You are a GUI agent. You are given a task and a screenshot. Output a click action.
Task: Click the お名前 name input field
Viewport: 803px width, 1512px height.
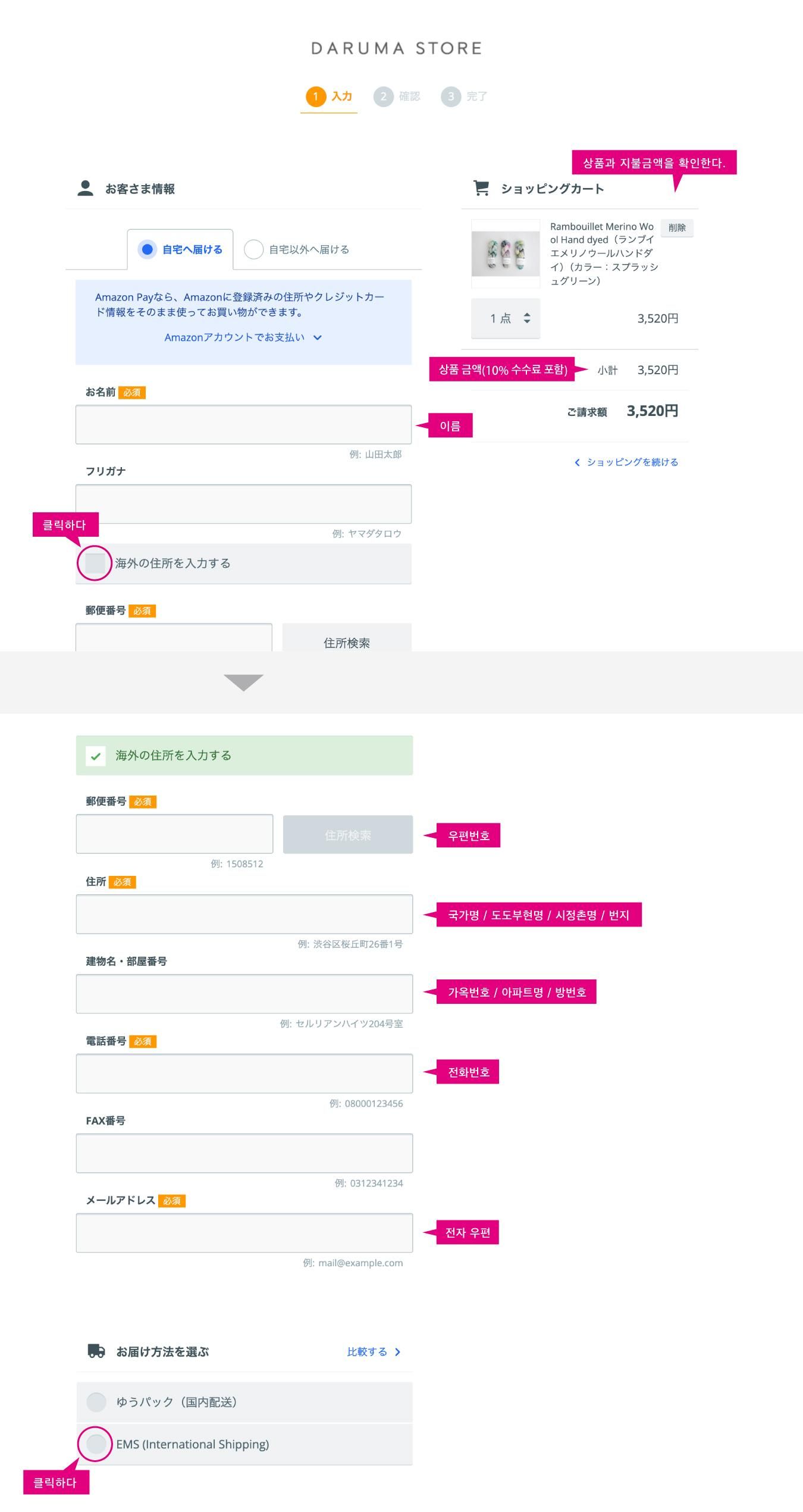[243, 424]
